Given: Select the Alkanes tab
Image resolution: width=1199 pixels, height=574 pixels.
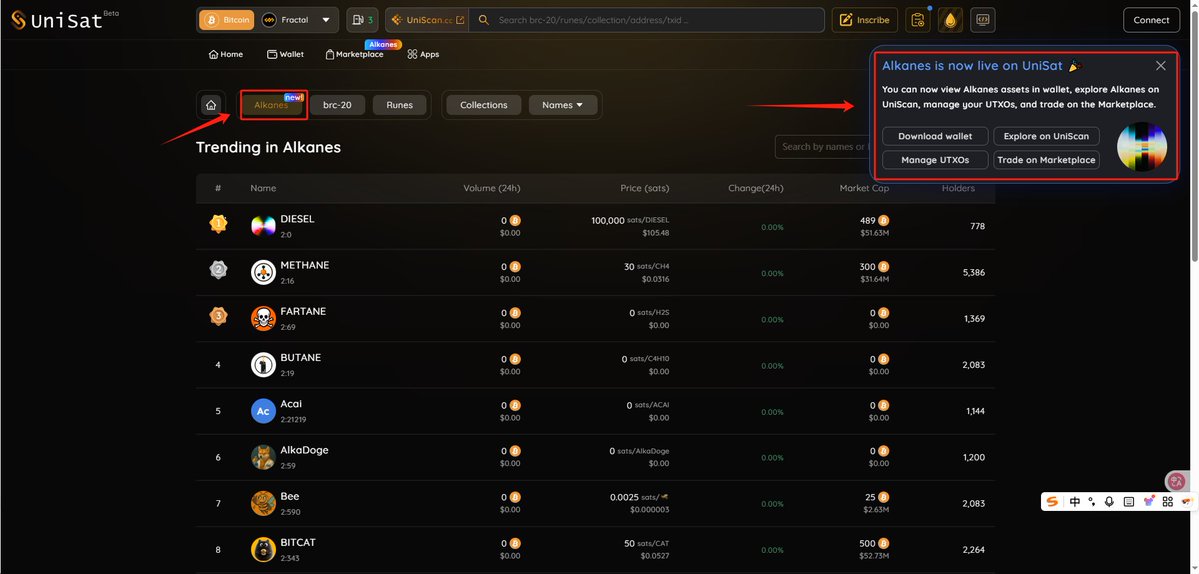Looking at the screenshot, I should pyautogui.click(x=273, y=105).
